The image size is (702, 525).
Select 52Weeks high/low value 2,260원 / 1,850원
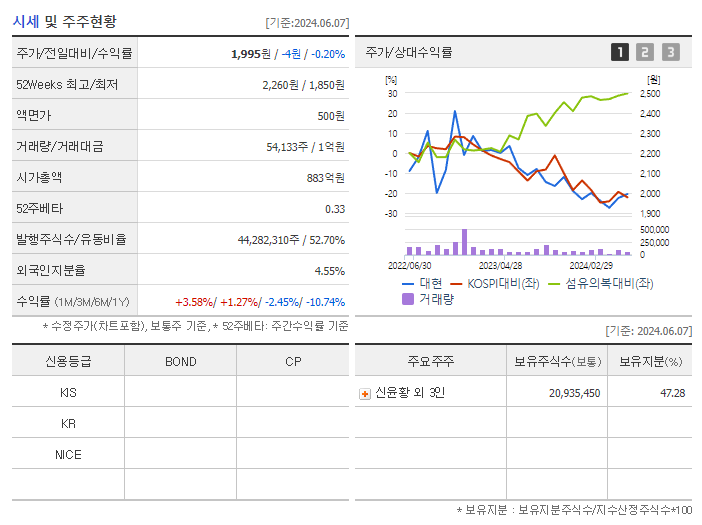click(x=304, y=85)
